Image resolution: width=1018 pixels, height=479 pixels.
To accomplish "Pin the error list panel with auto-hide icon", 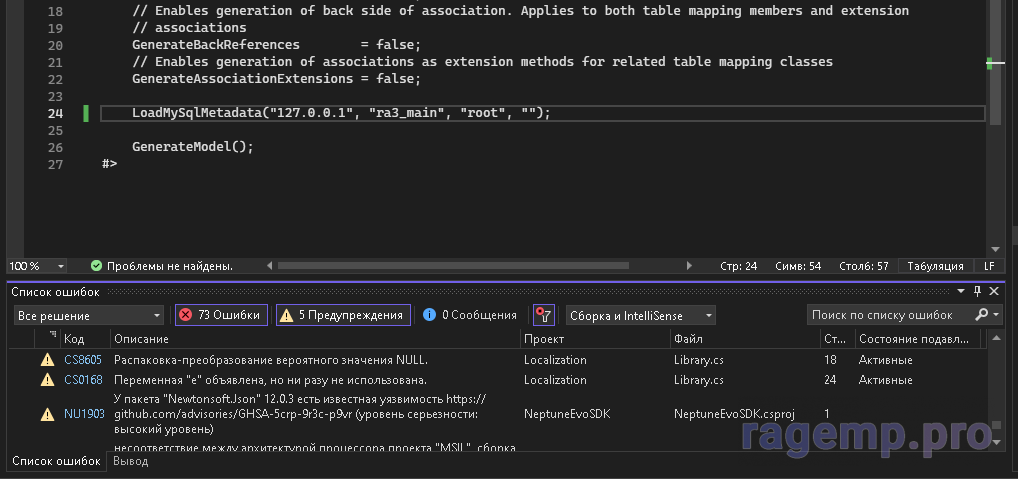I will tap(977, 291).
